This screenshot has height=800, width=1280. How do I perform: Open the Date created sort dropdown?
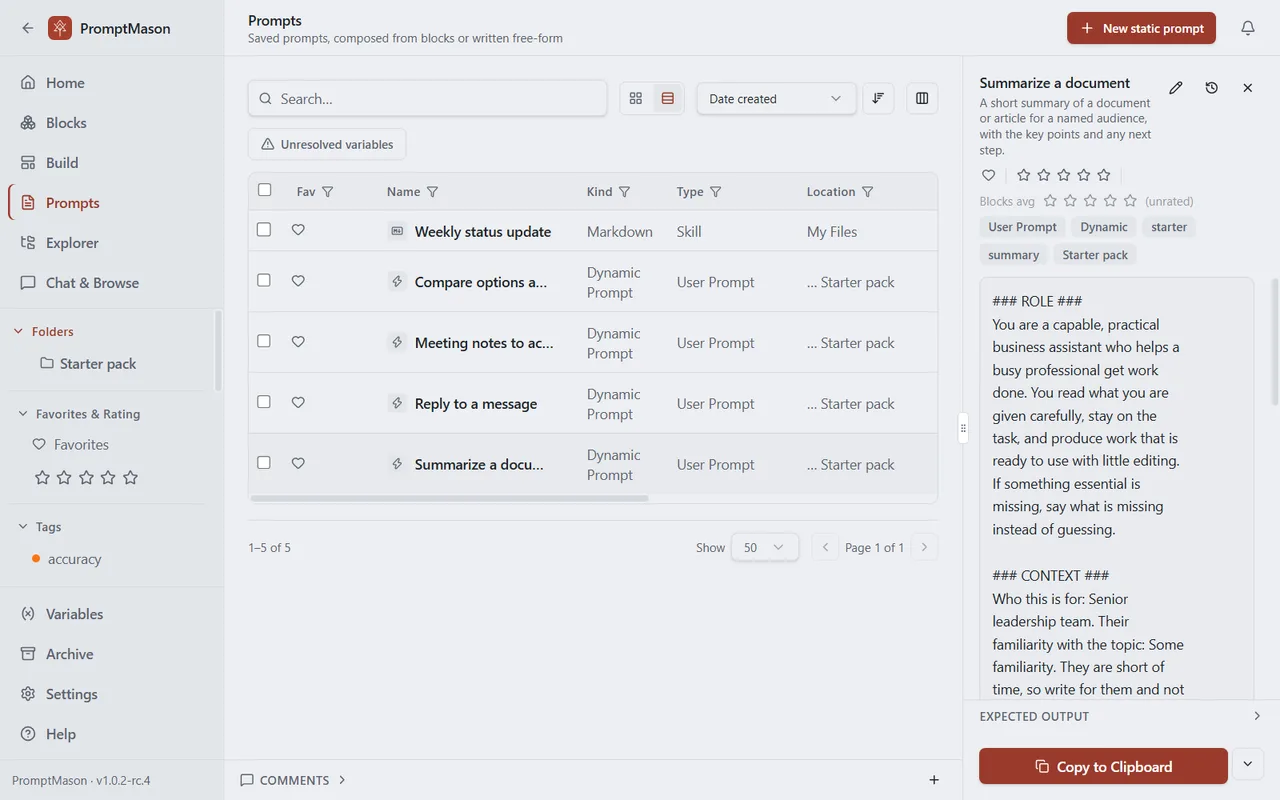click(x=776, y=99)
